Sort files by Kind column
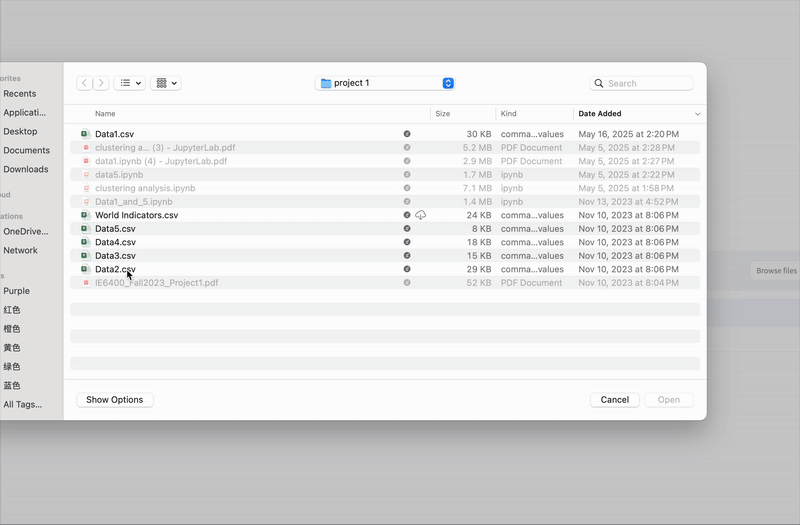The width and height of the screenshot is (800, 525). coord(508,114)
